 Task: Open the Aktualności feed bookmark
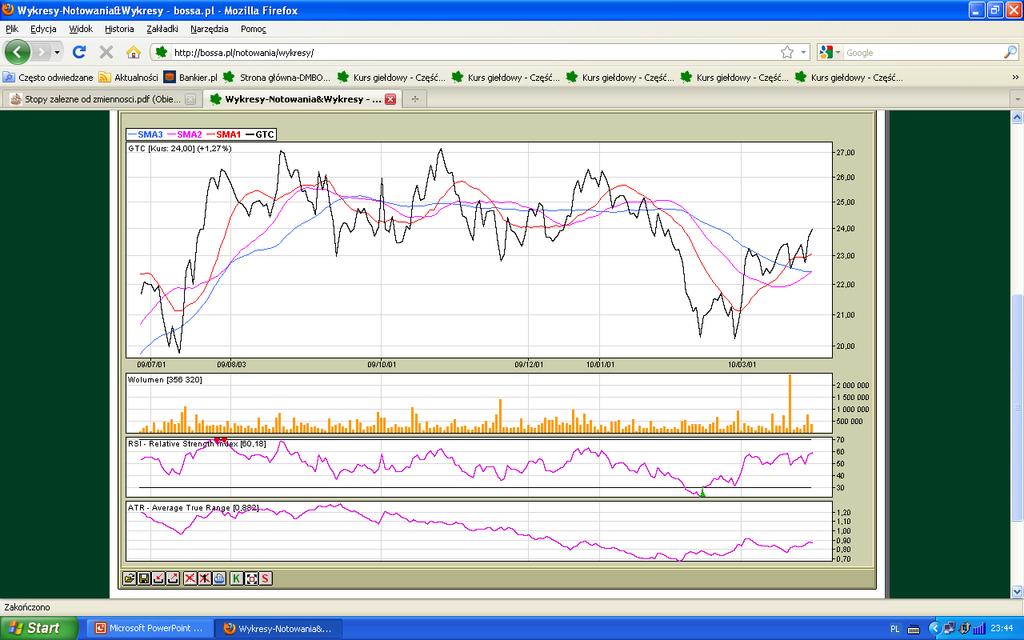tap(129, 77)
